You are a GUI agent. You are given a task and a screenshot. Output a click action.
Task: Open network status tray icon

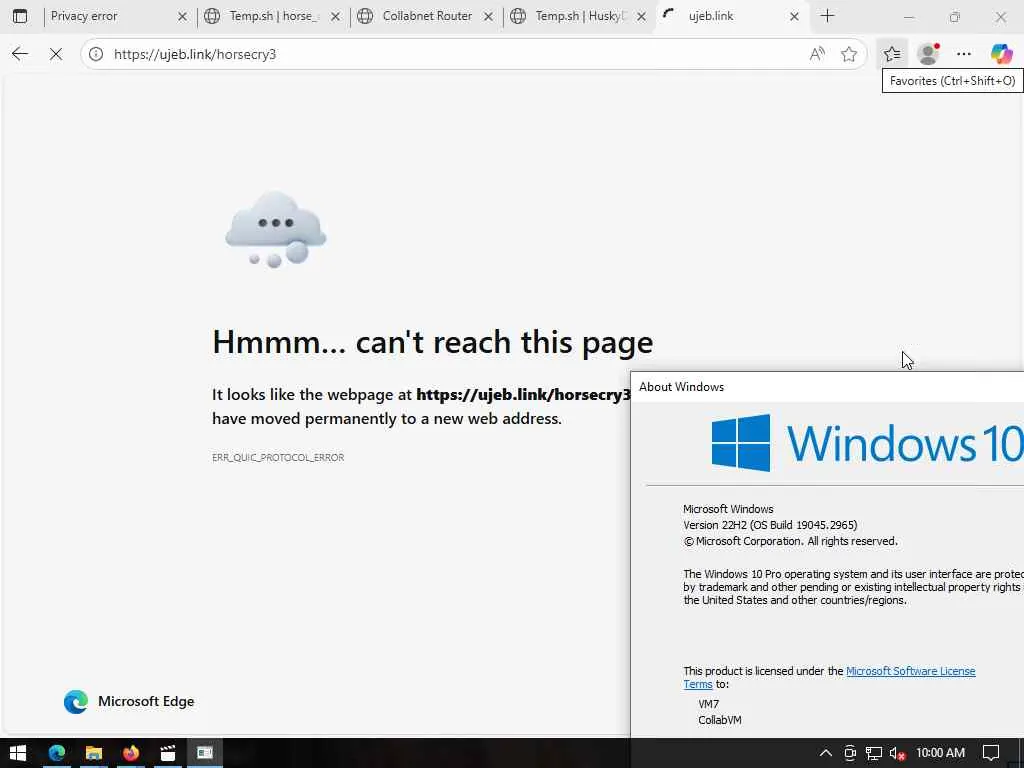click(x=874, y=753)
